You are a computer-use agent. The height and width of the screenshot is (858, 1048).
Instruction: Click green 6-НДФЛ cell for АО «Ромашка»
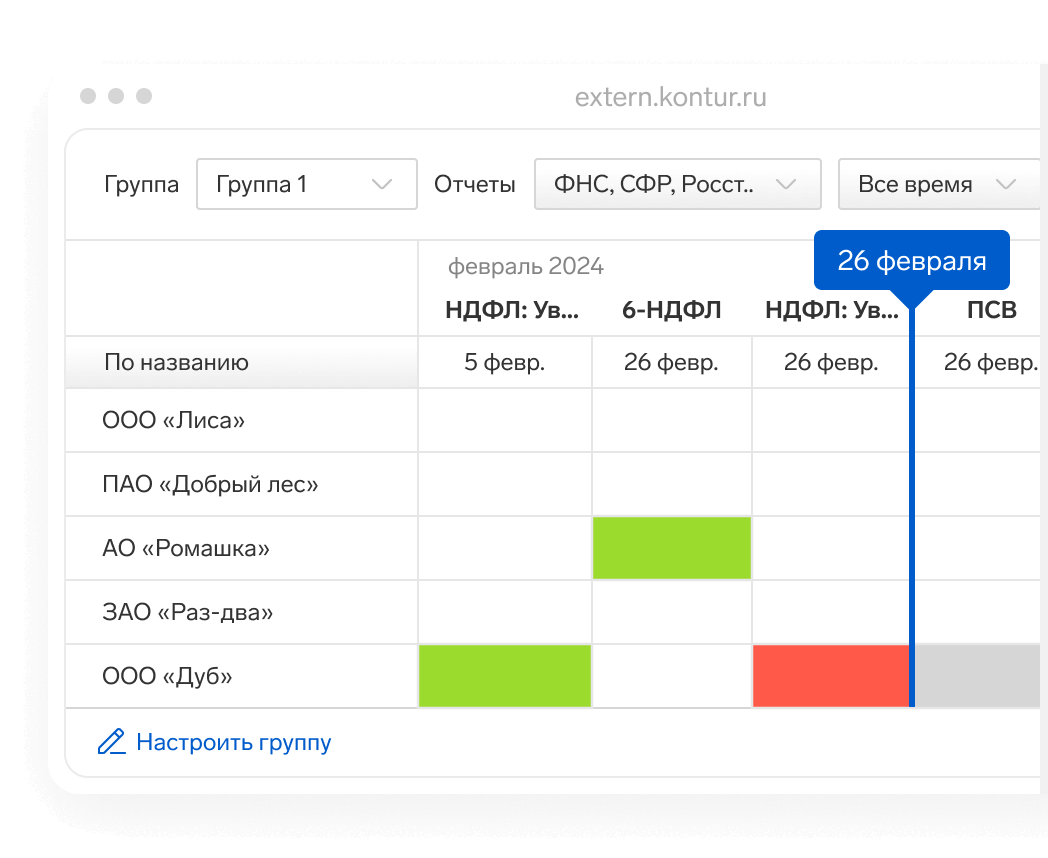coord(671,548)
